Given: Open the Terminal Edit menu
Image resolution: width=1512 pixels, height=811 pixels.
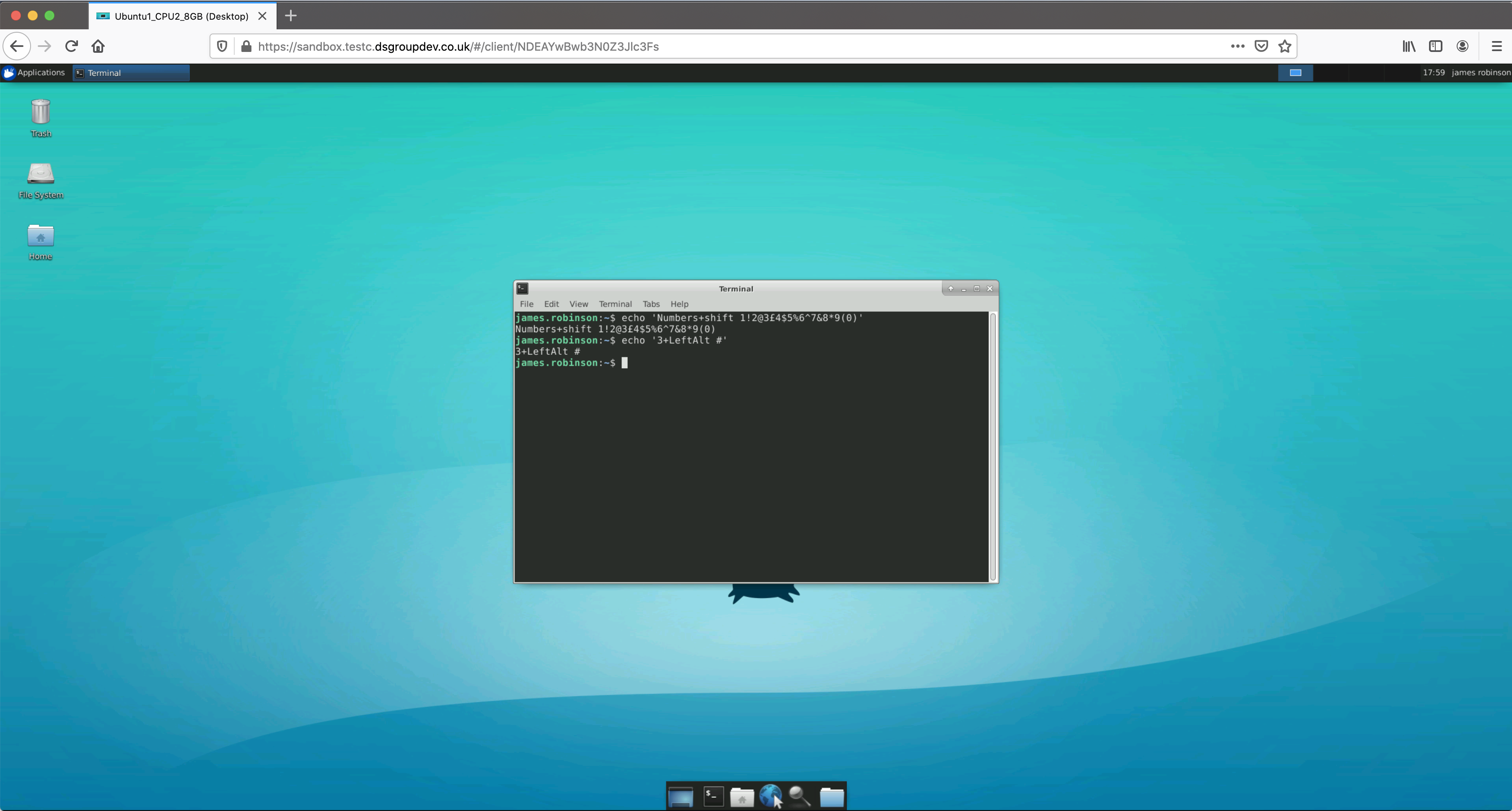Looking at the screenshot, I should pyautogui.click(x=551, y=304).
